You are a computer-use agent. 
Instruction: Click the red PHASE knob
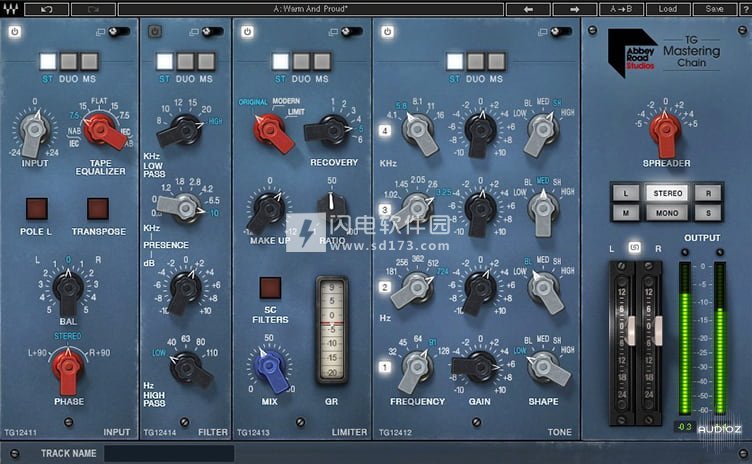[x=68, y=367]
